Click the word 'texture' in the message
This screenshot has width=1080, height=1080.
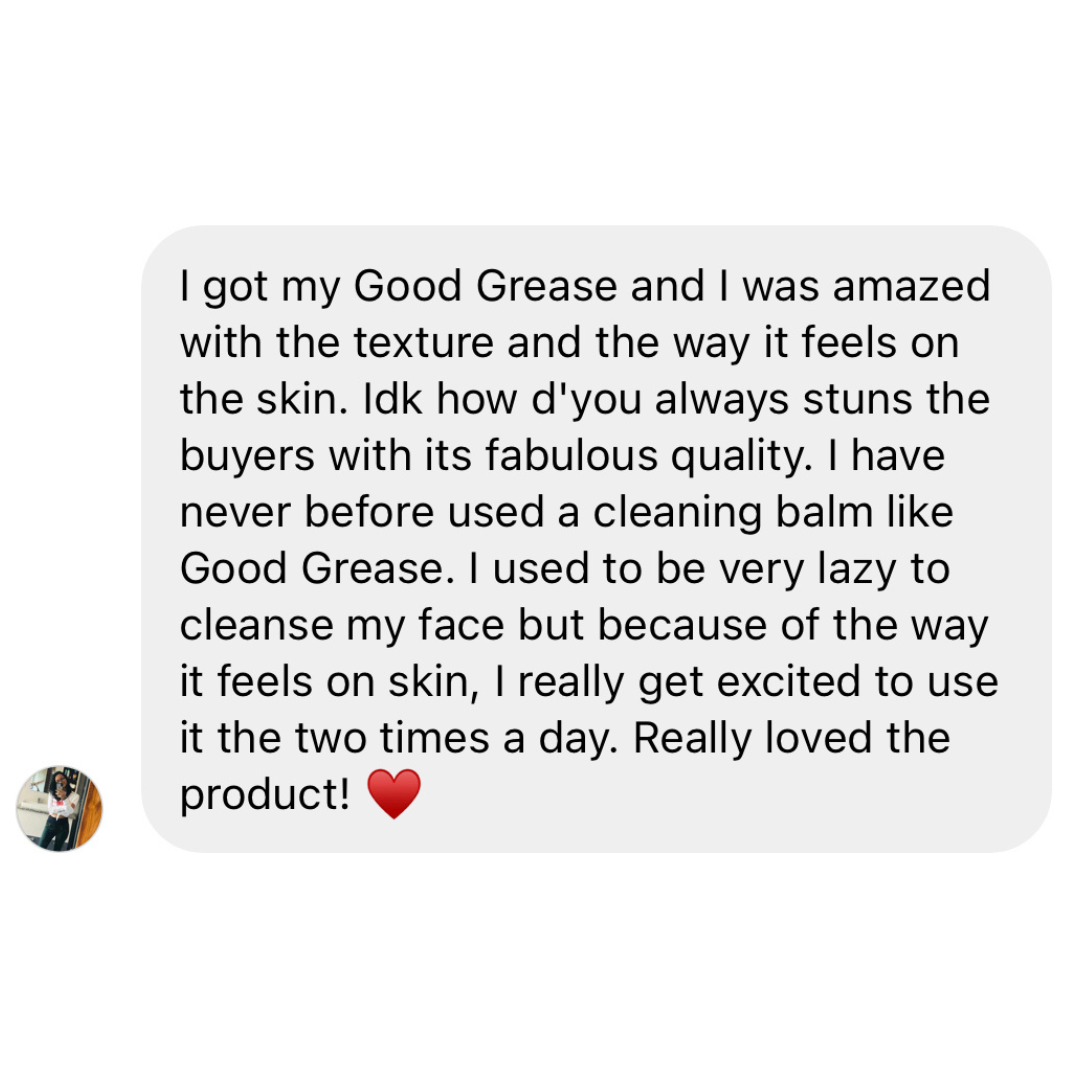coord(424,343)
